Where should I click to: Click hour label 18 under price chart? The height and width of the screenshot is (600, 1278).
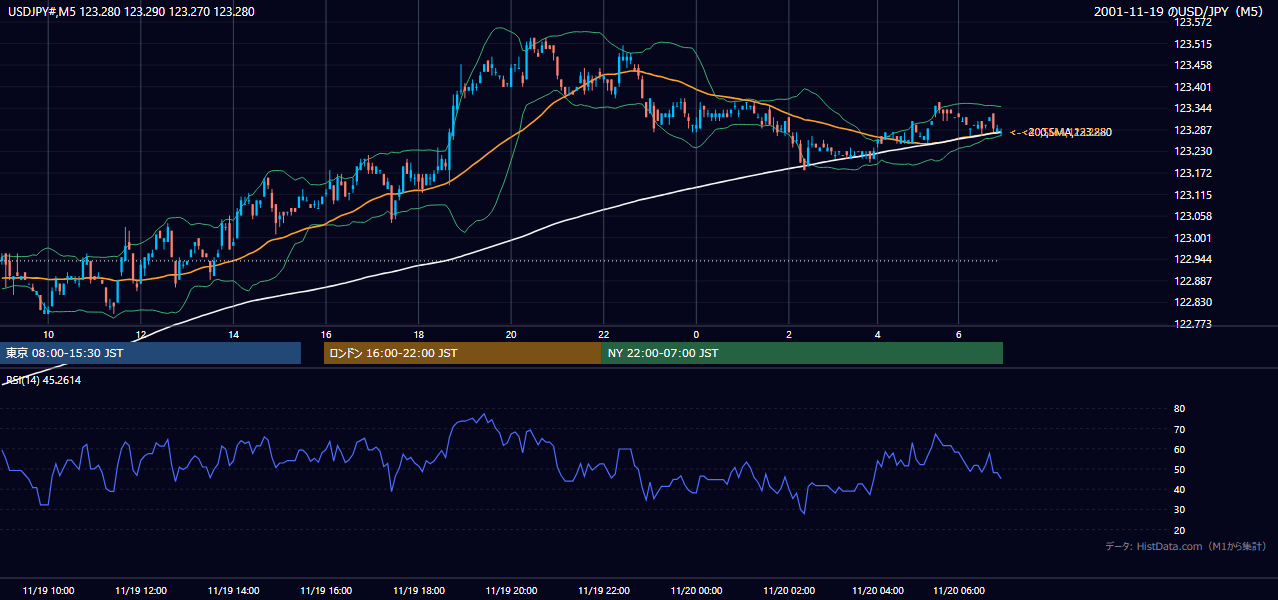(x=418, y=334)
